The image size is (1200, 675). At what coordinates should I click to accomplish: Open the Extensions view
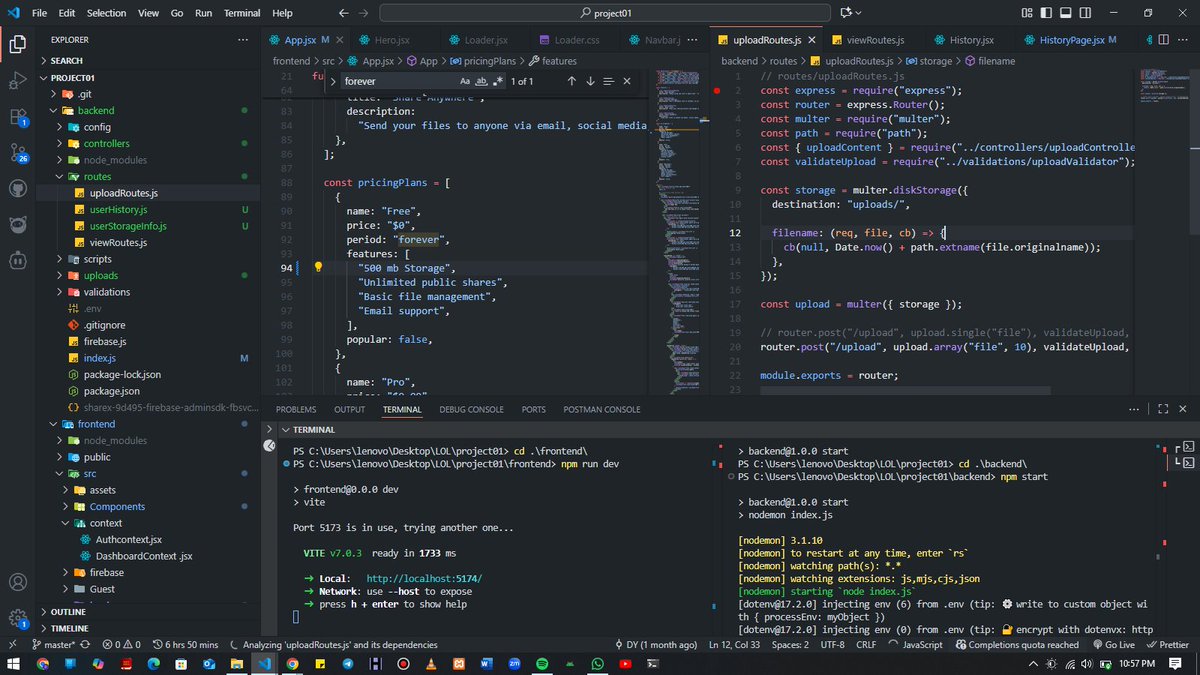[17, 118]
